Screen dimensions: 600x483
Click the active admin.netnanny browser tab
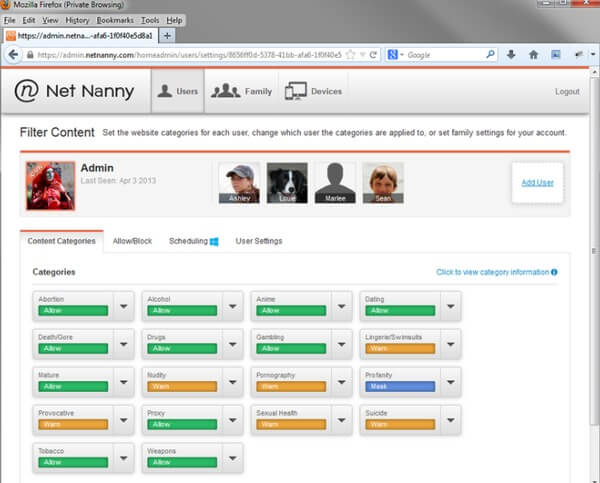[81, 36]
